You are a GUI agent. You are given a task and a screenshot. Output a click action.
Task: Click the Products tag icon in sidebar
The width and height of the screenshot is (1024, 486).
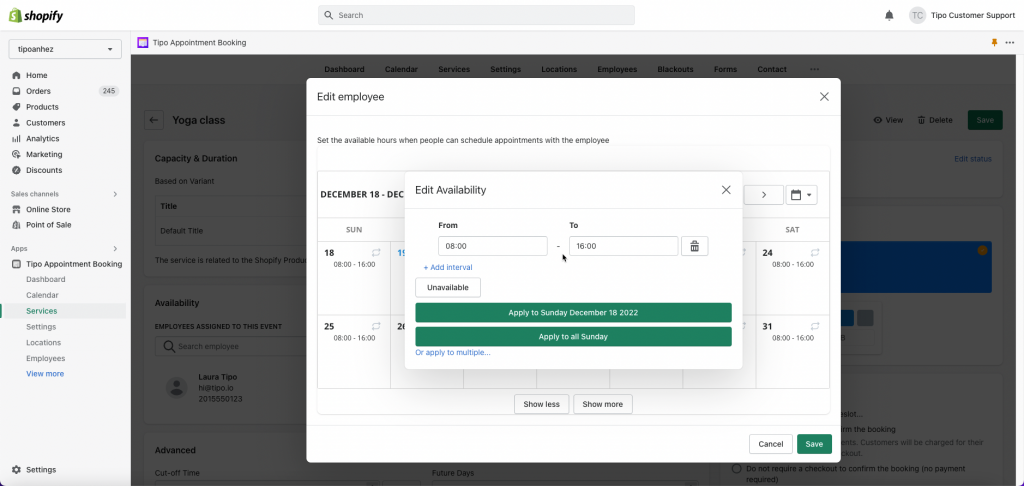click(x=16, y=106)
